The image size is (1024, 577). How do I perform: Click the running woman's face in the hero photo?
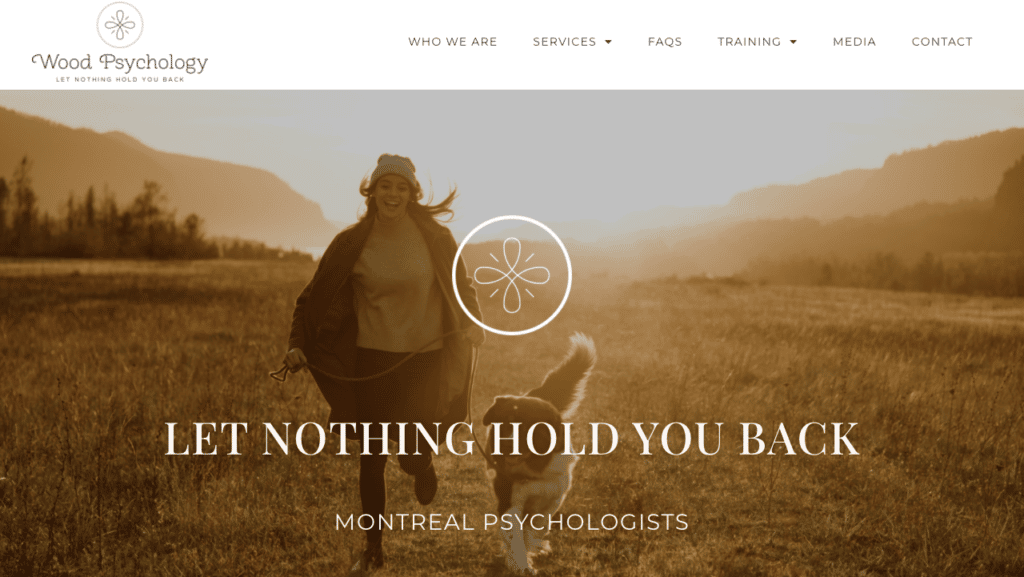coord(394,195)
